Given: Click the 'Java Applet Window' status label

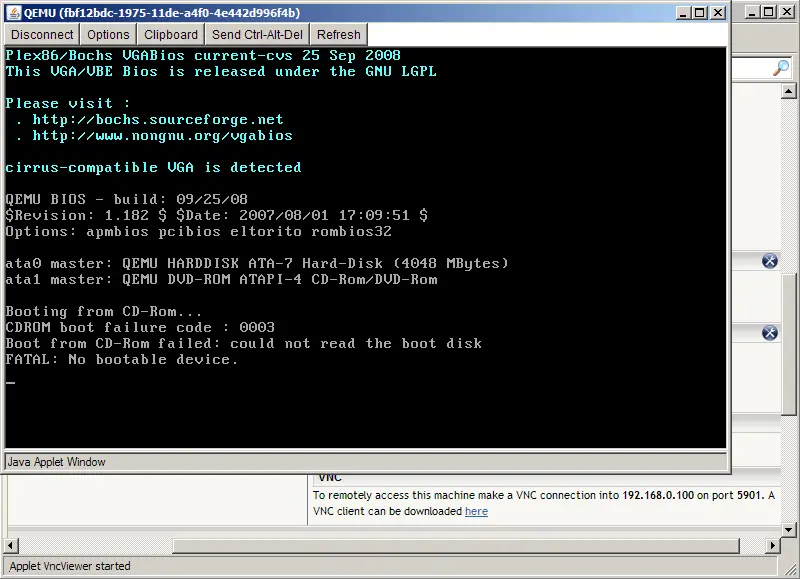Looking at the screenshot, I should 56,462.
